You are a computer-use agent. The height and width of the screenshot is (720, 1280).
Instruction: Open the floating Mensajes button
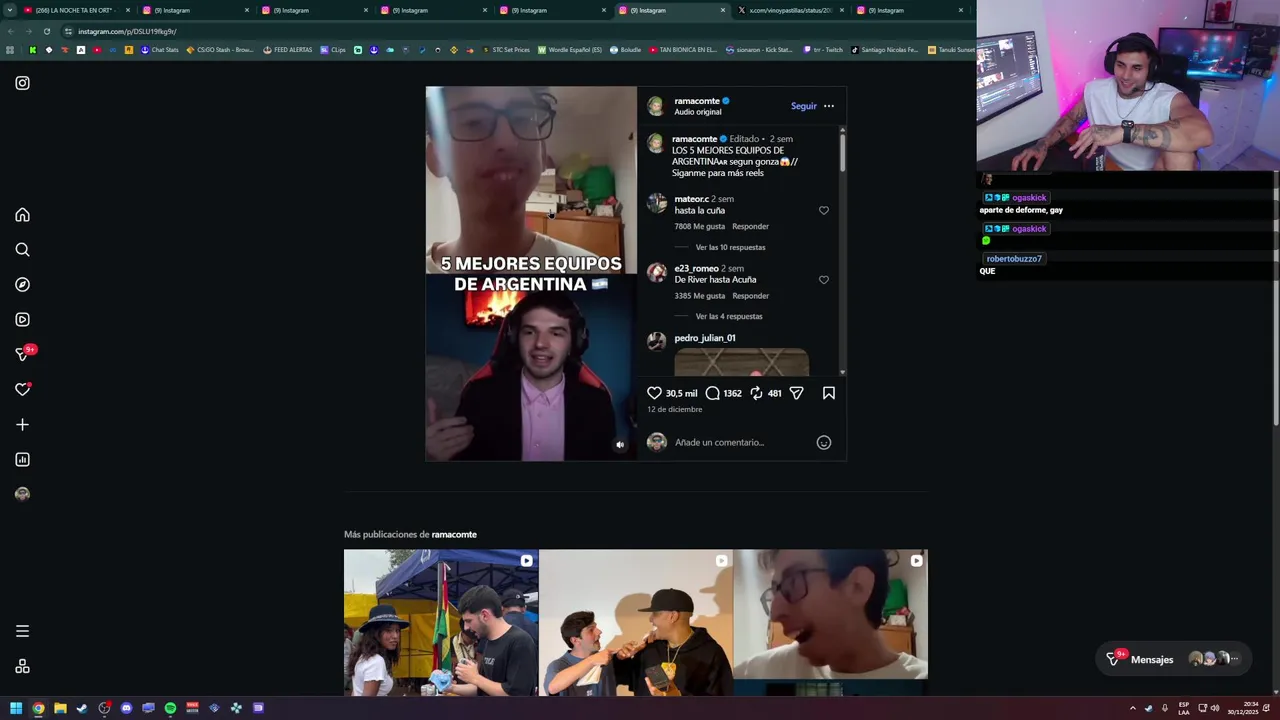point(1172,659)
